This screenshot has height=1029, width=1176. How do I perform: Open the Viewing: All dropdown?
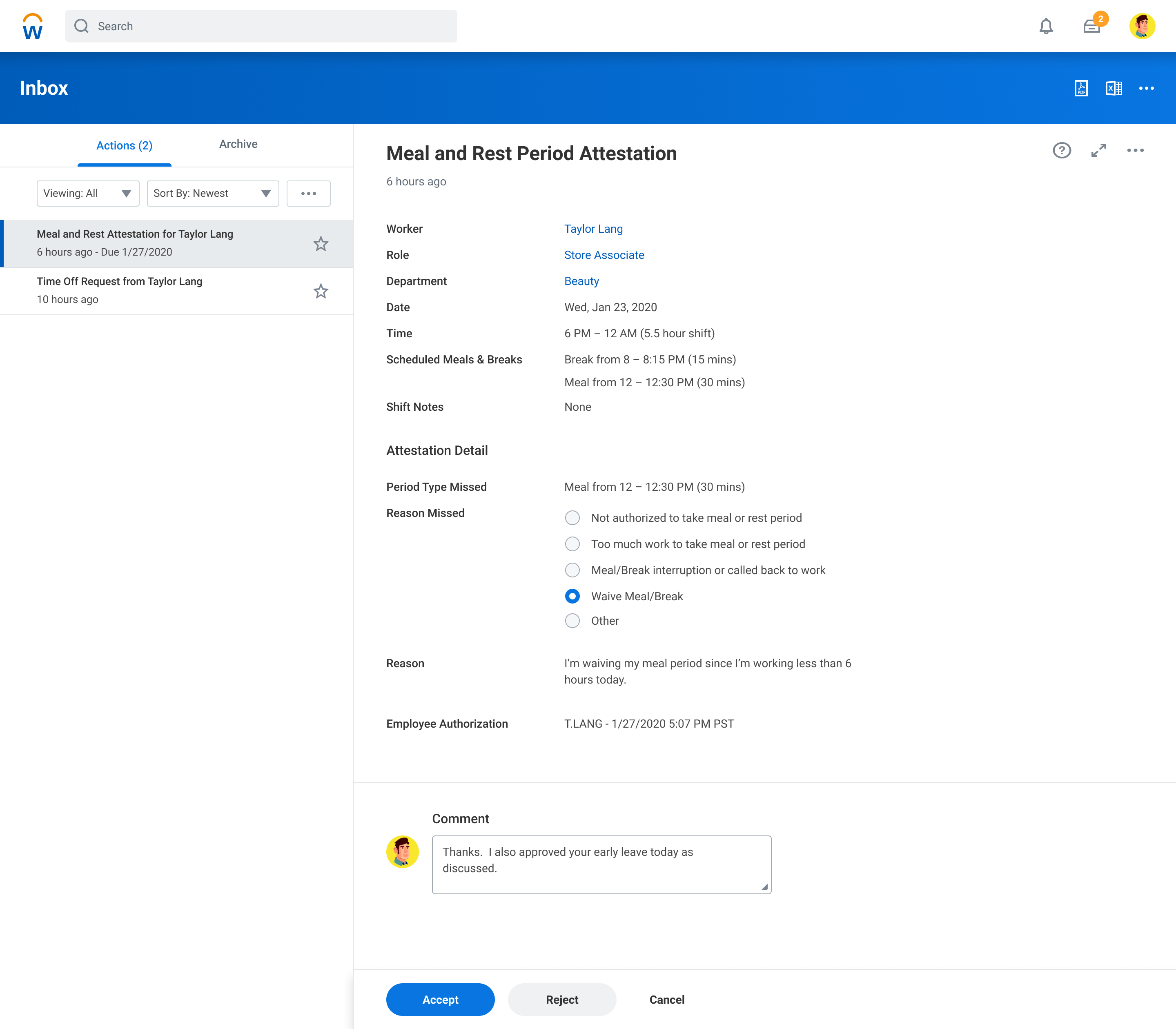coord(88,194)
